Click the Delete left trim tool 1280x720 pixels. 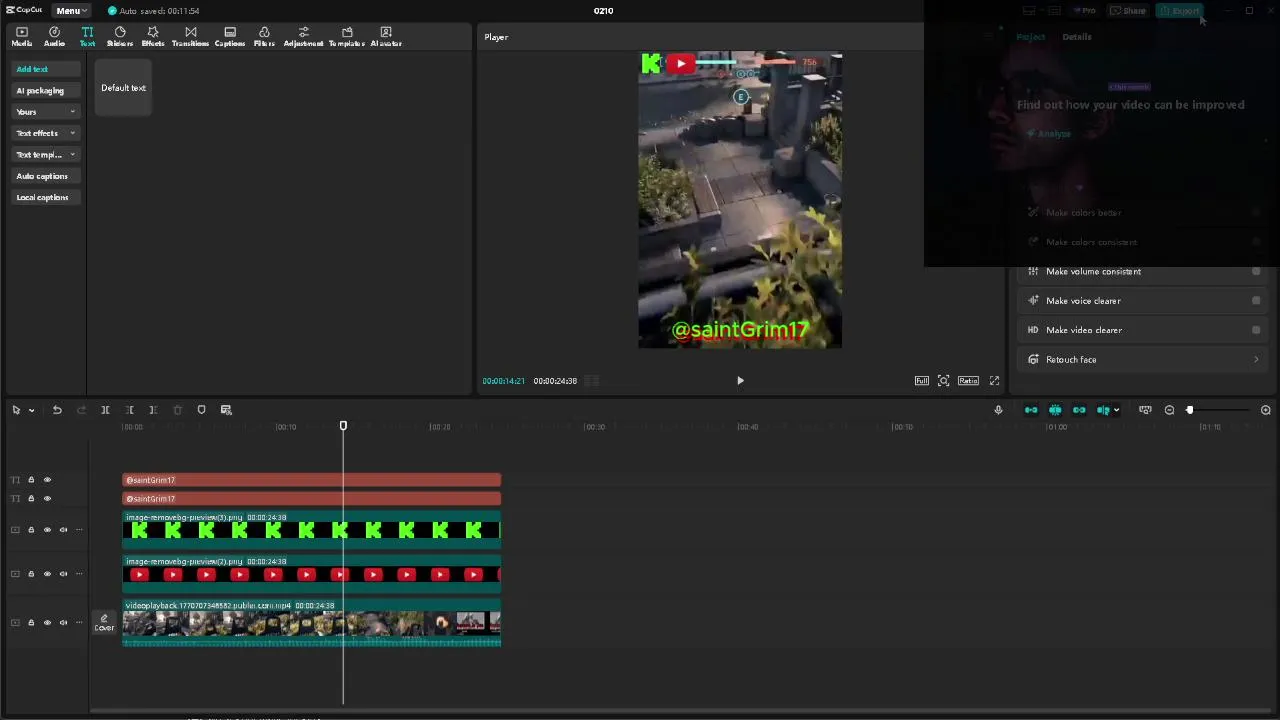click(x=129, y=410)
